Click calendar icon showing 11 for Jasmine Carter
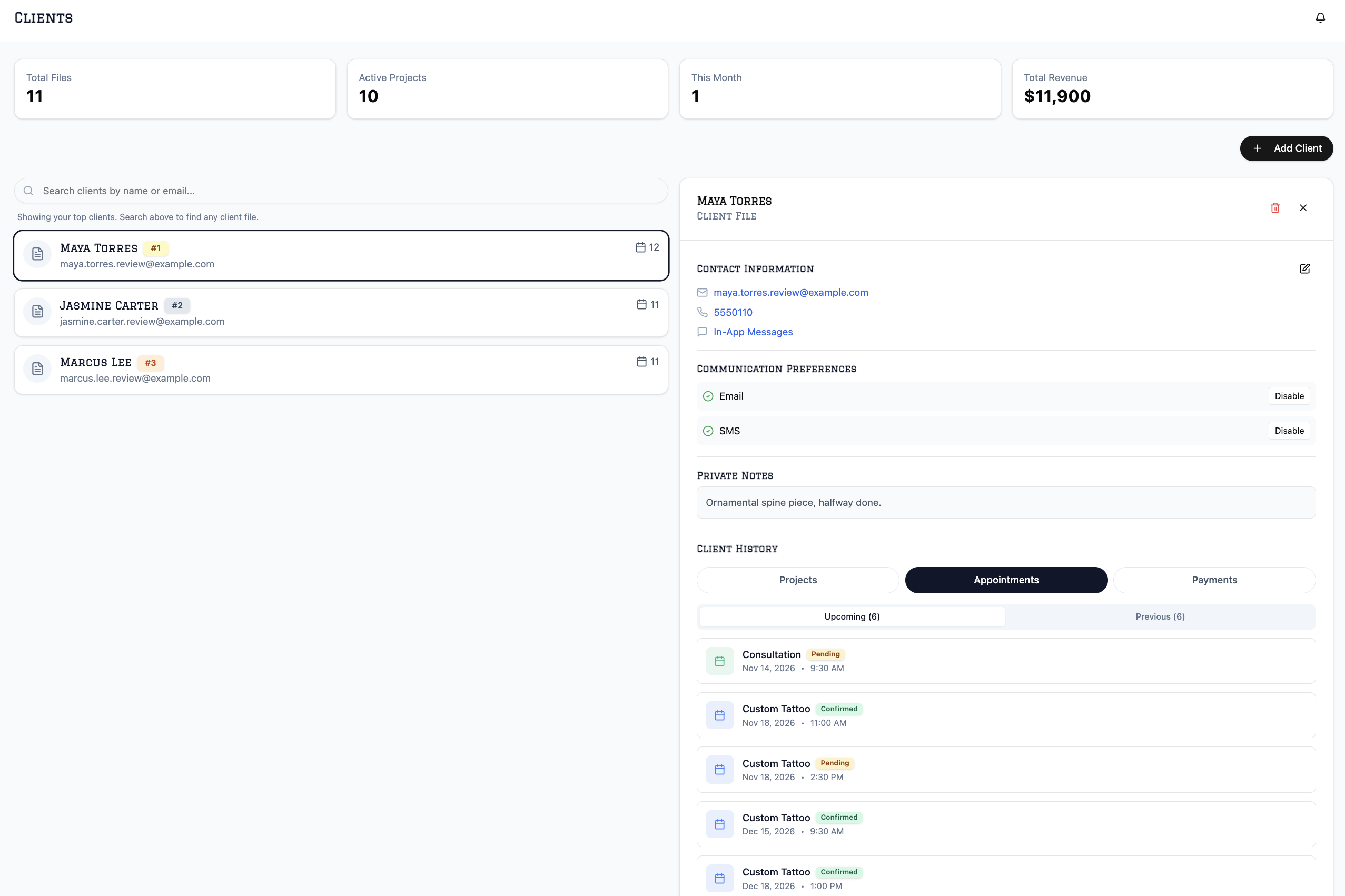1345x896 pixels. coord(641,305)
